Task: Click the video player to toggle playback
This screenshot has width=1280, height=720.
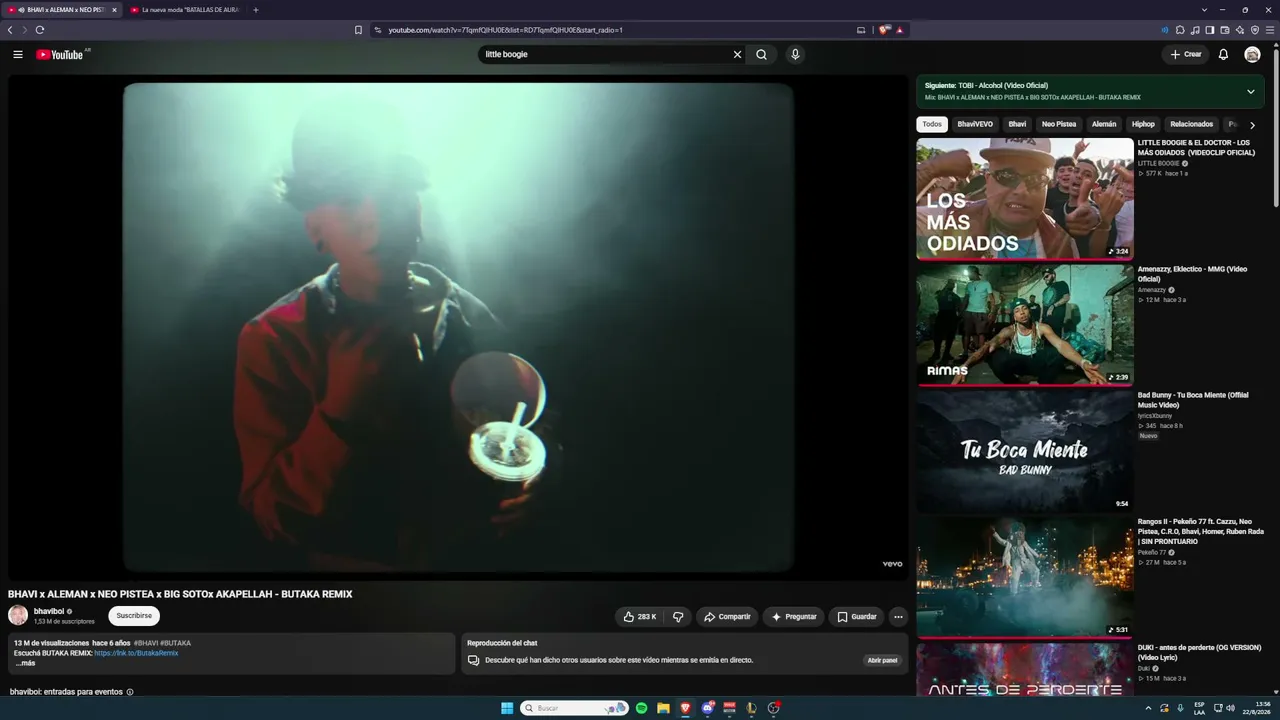Action: coord(458,327)
